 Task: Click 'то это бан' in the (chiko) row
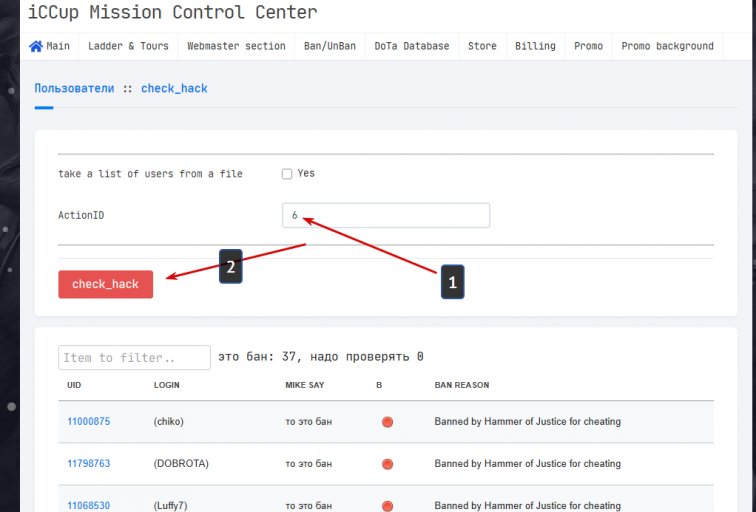(x=309, y=422)
